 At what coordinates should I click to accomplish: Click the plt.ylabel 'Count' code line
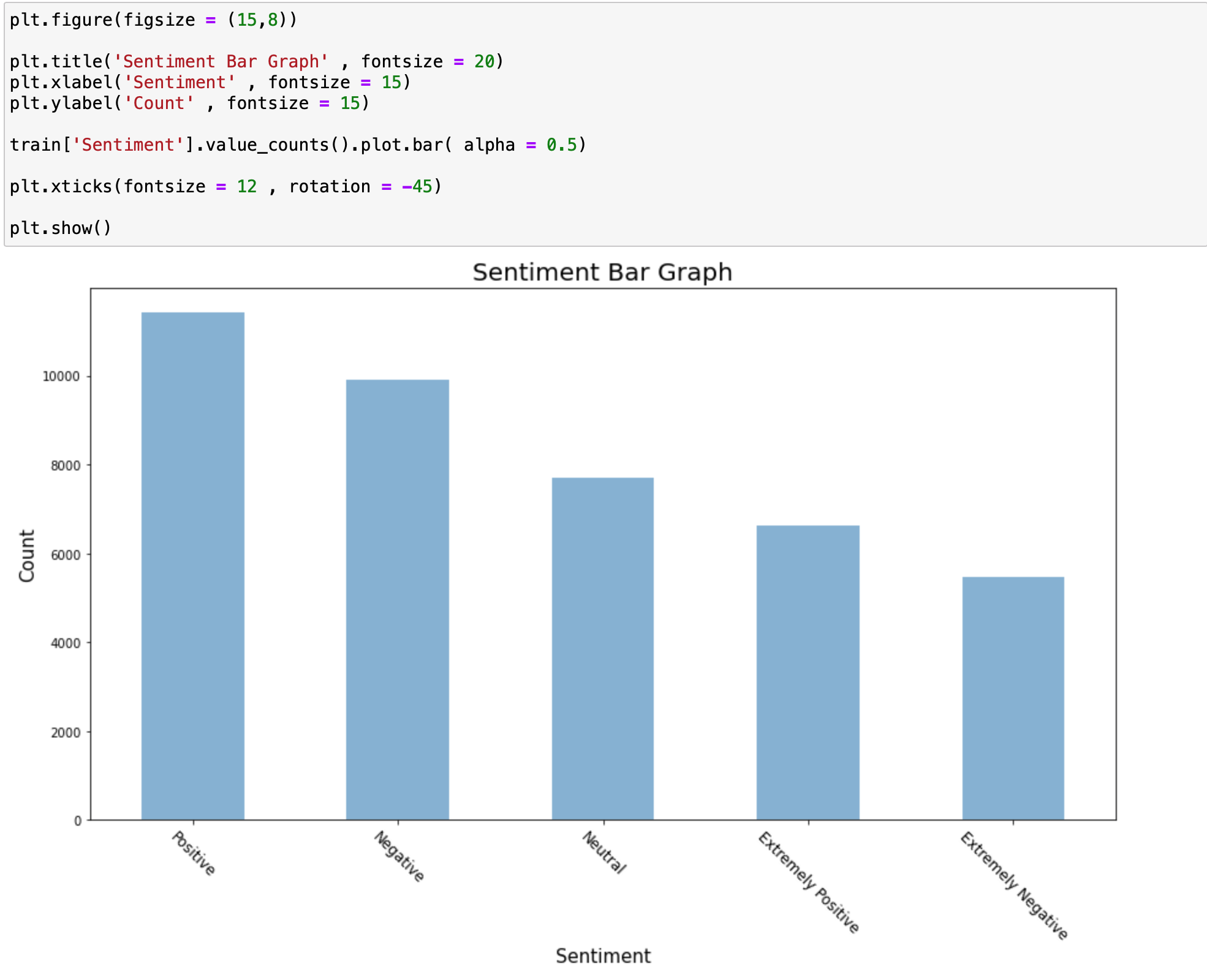(189, 104)
